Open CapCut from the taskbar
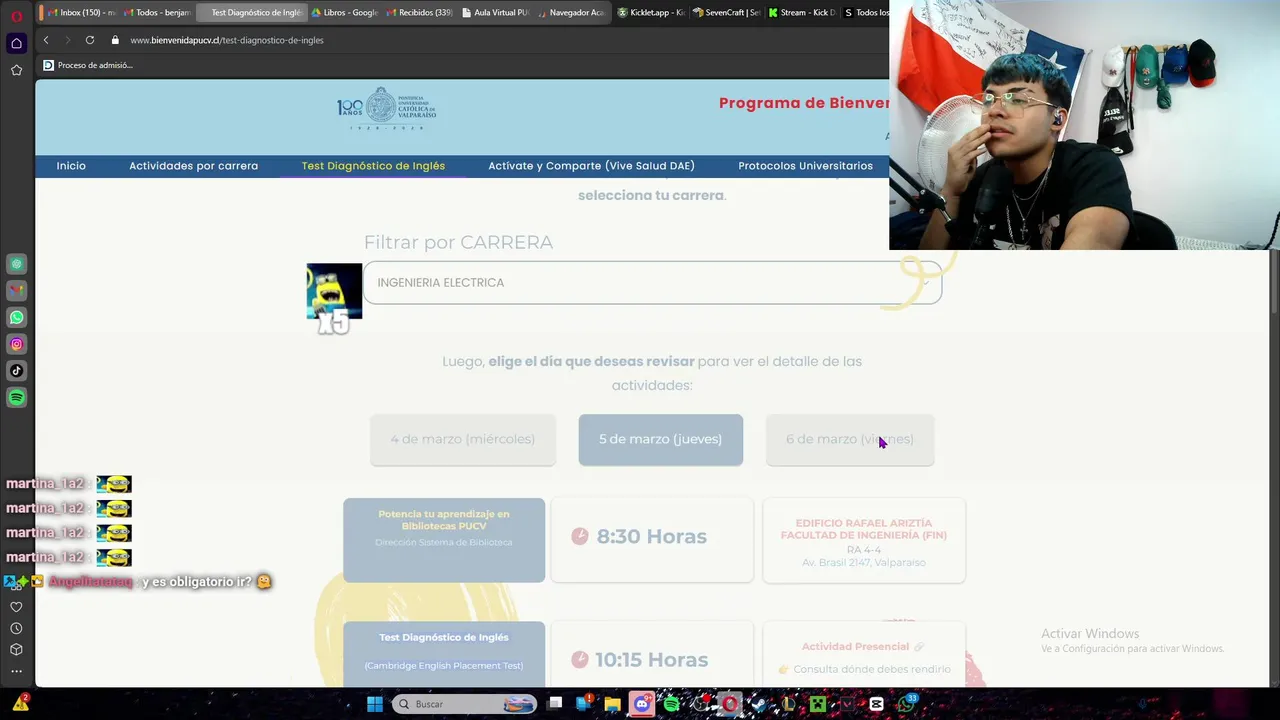 [877, 704]
